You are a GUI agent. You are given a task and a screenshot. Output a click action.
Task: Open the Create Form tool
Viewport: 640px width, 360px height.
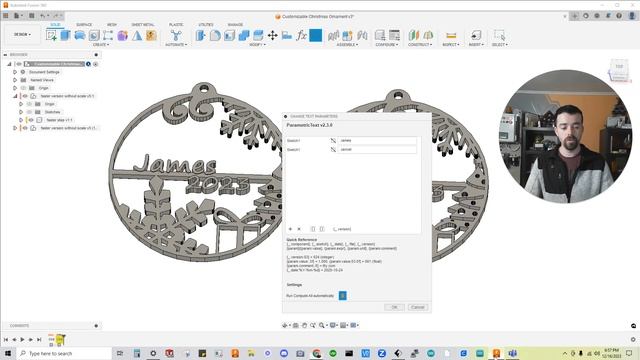pyautogui.click(x=122, y=36)
